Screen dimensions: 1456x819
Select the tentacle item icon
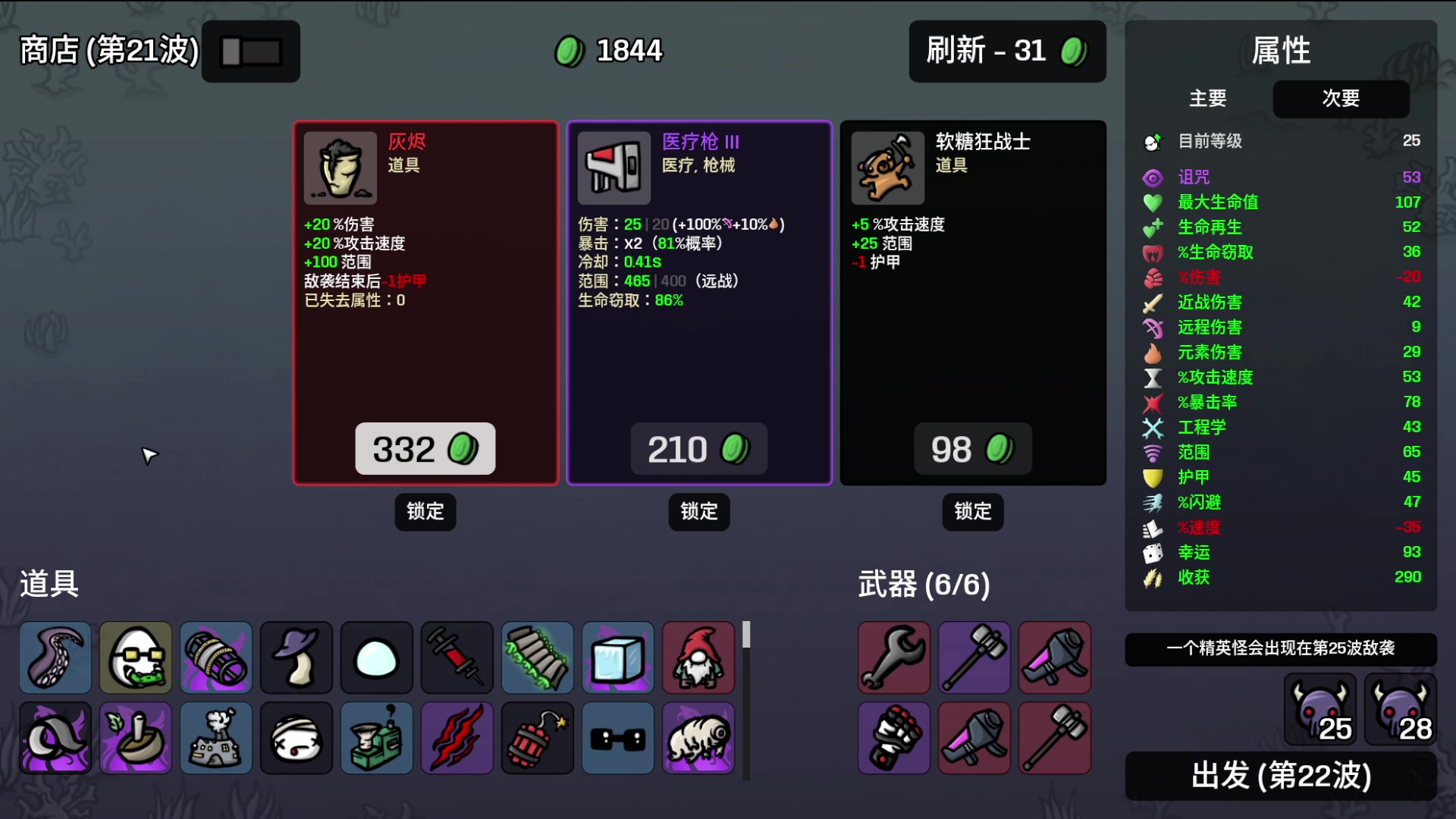pyautogui.click(x=55, y=657)
